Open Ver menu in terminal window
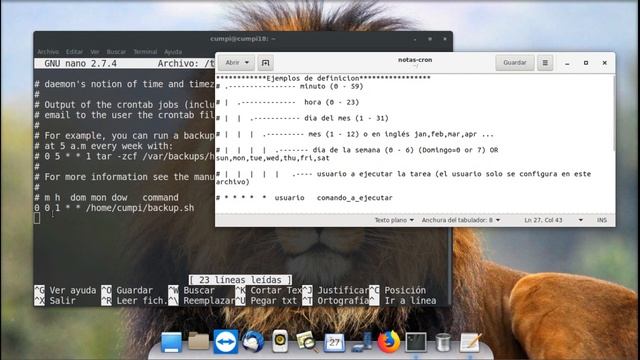The image size is (640, 360). 95,52
